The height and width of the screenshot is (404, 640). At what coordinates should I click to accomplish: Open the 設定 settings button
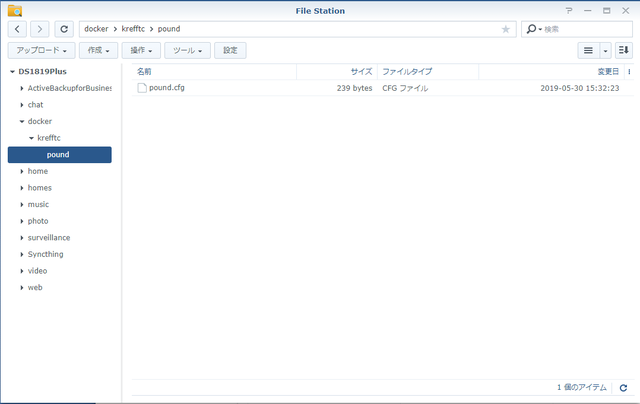tap(230, 50)
